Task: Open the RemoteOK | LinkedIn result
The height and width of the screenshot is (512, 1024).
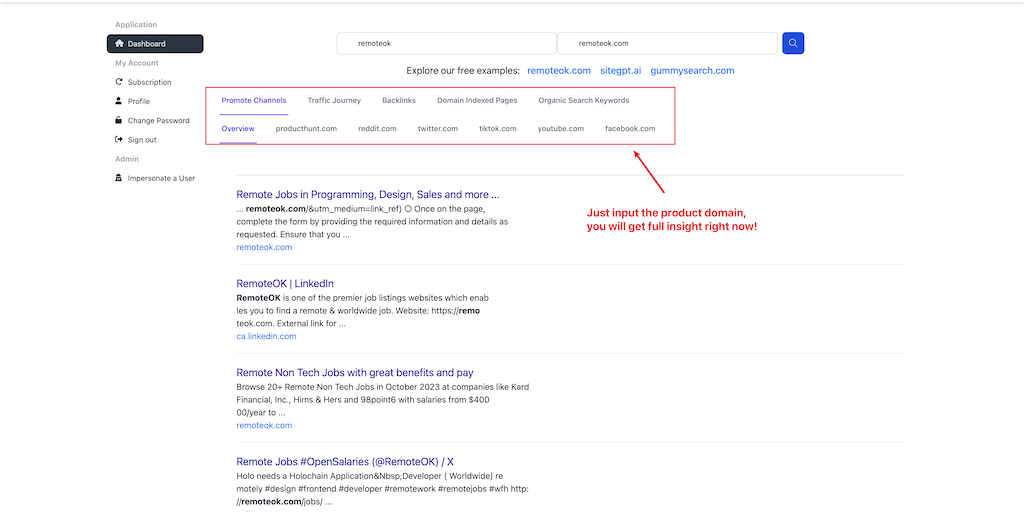Action: (285, 284)
